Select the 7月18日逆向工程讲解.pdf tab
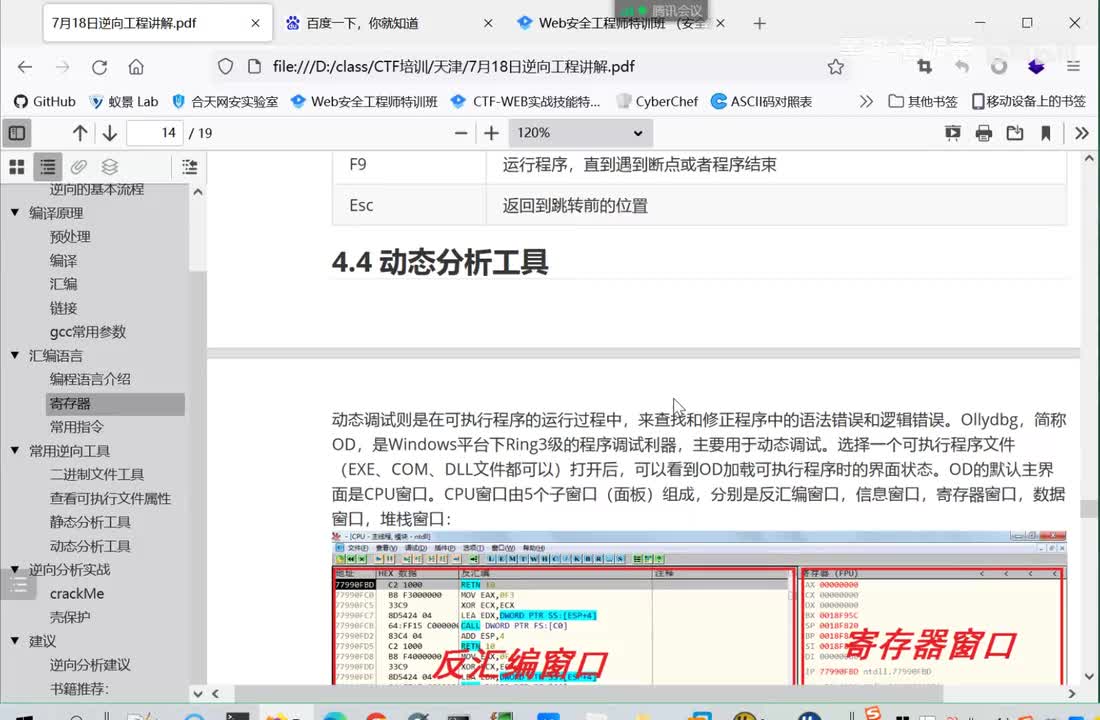The image size is (1100, 720). click(157, 23)
